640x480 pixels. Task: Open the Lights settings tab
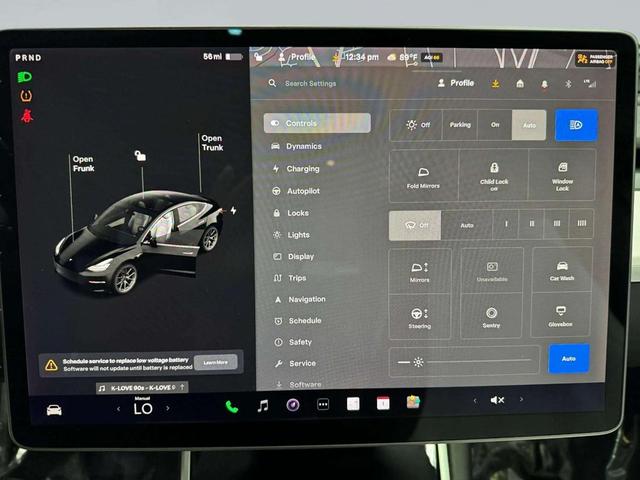[x=291, y=235]
